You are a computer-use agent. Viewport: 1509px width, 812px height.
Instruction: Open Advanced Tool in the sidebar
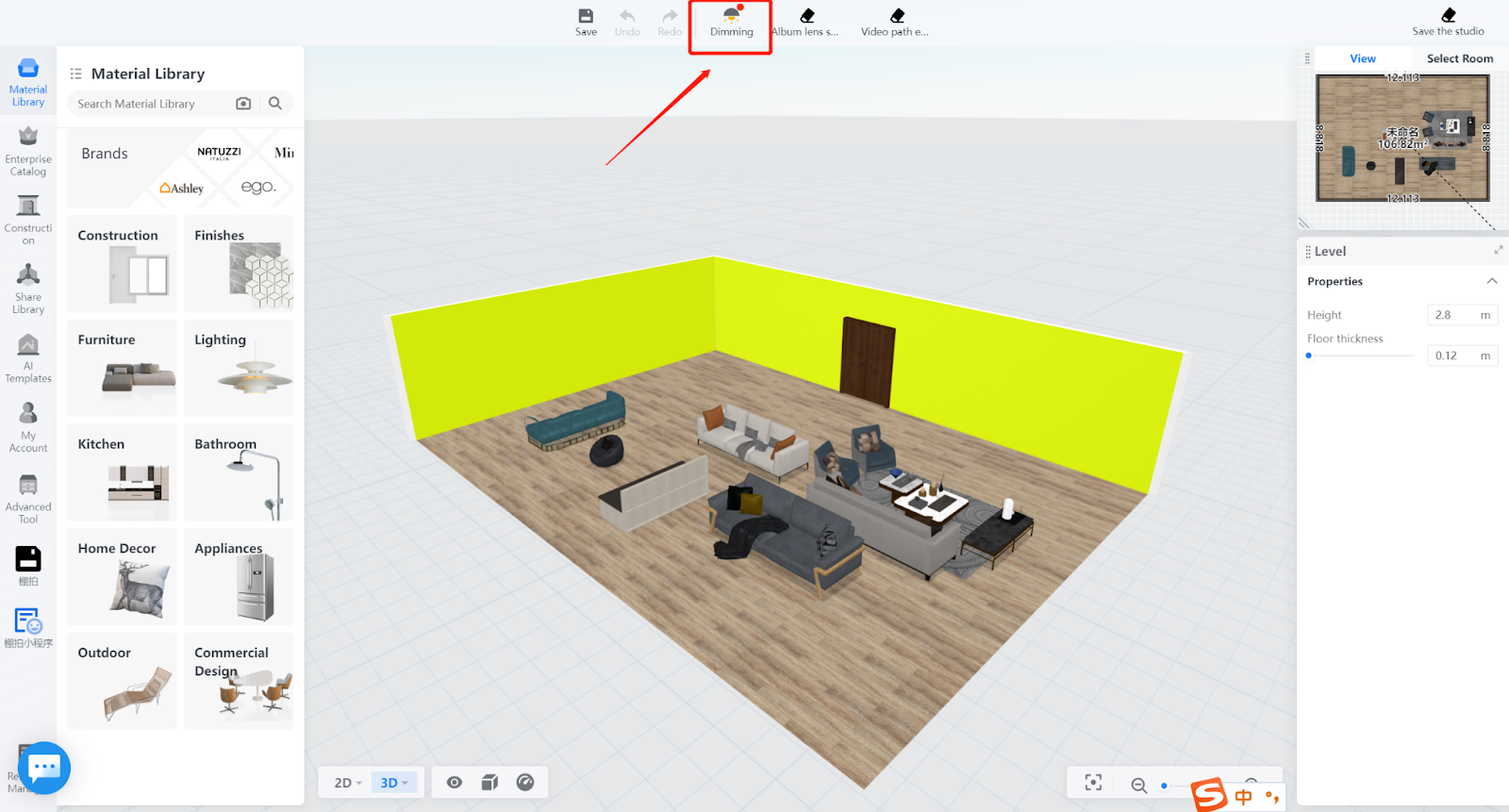click(28, 498)
